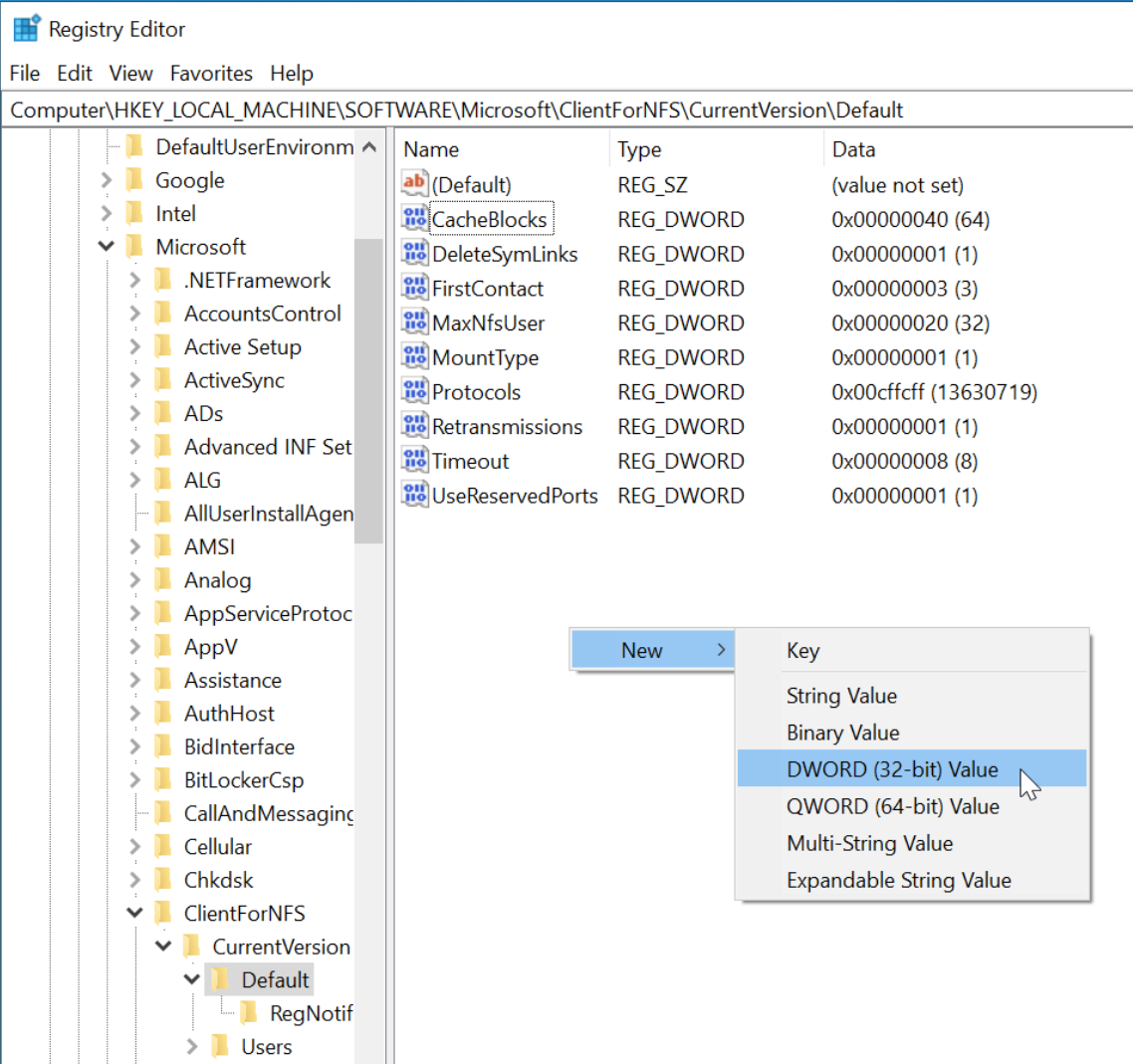
Task: Click the folder icon for Google key
Action: click(135, 180)
